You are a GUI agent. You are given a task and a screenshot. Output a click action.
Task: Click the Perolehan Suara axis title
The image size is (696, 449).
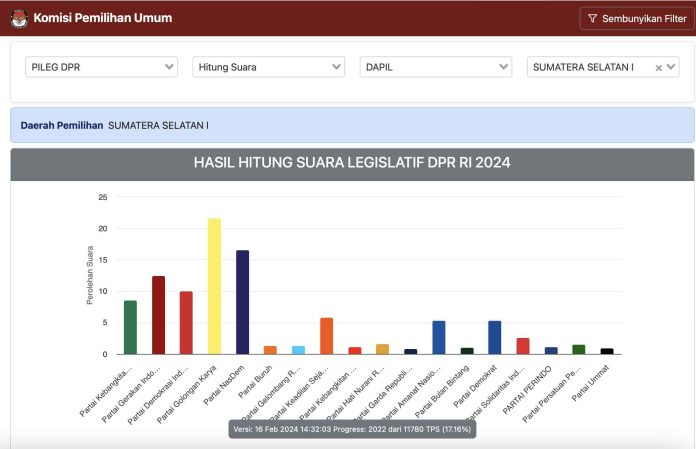pos(90,275)
